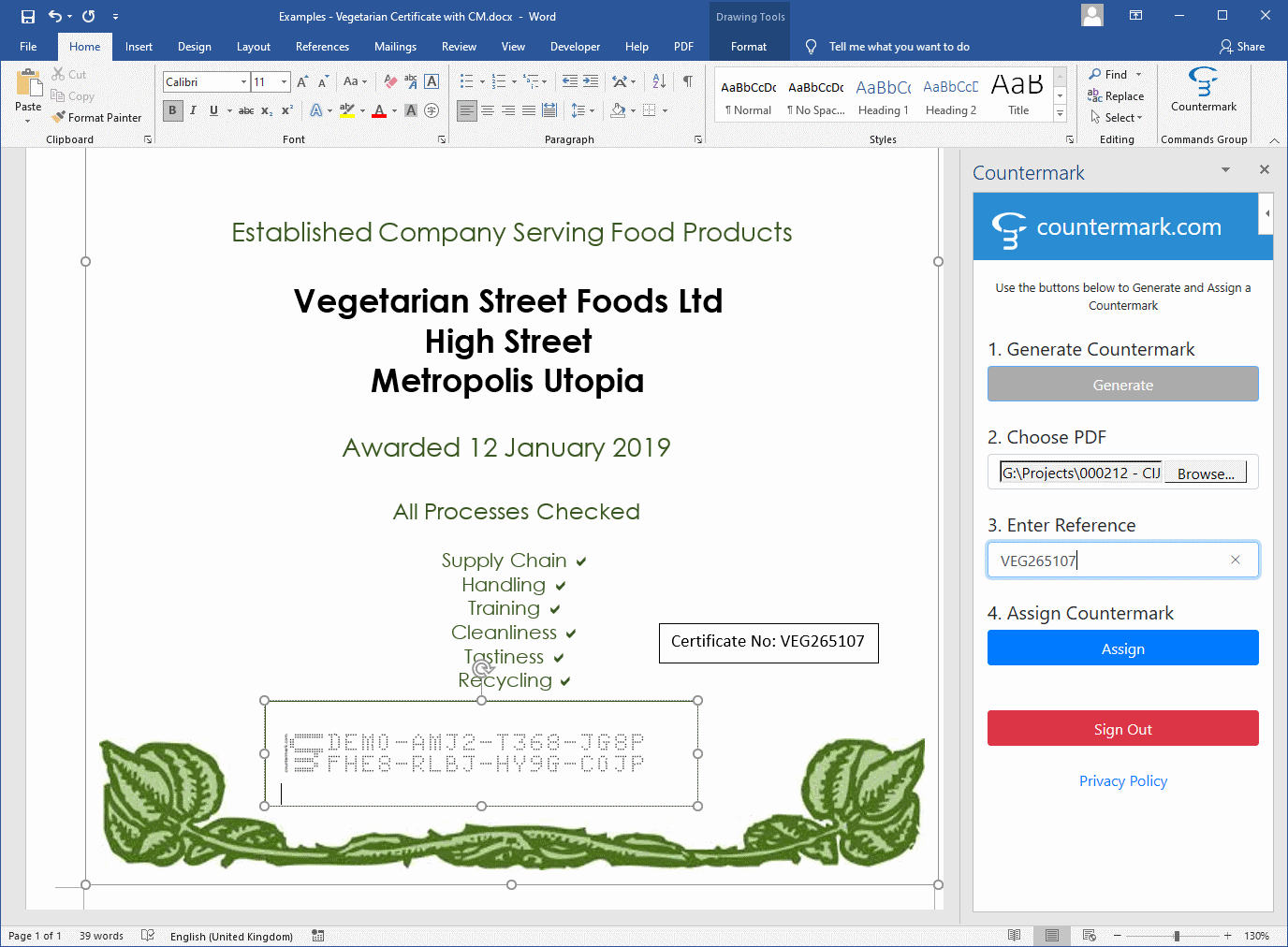Click the proofing errors icon in status bar
1288x947 pixels.
click(x=147, y=935)
